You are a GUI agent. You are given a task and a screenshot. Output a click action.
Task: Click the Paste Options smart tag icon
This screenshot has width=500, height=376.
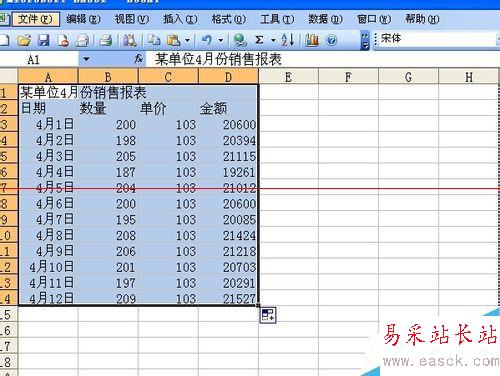click(268, 315)
